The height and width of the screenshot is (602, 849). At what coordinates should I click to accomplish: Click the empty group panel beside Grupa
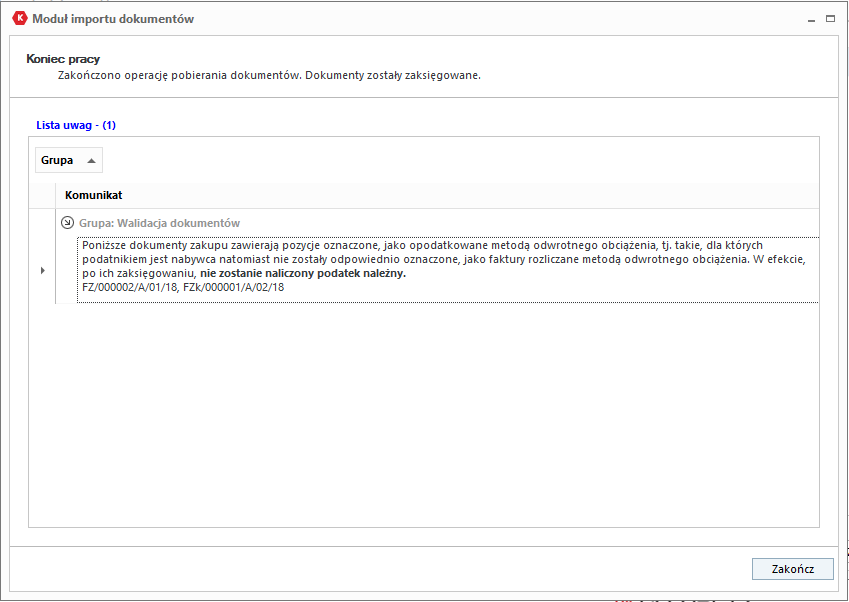[450, 160]
